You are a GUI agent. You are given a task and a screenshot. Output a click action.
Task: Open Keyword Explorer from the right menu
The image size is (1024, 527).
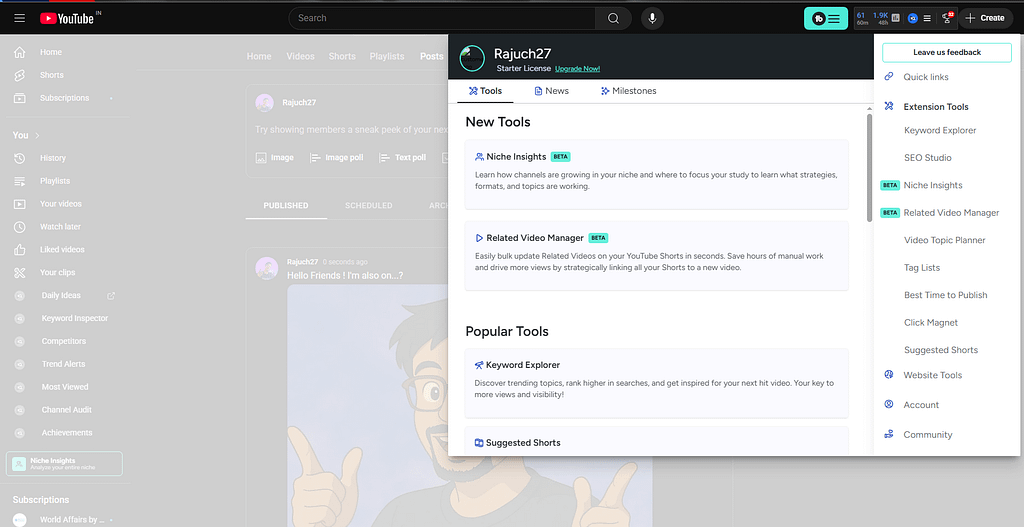pos(940,131)
